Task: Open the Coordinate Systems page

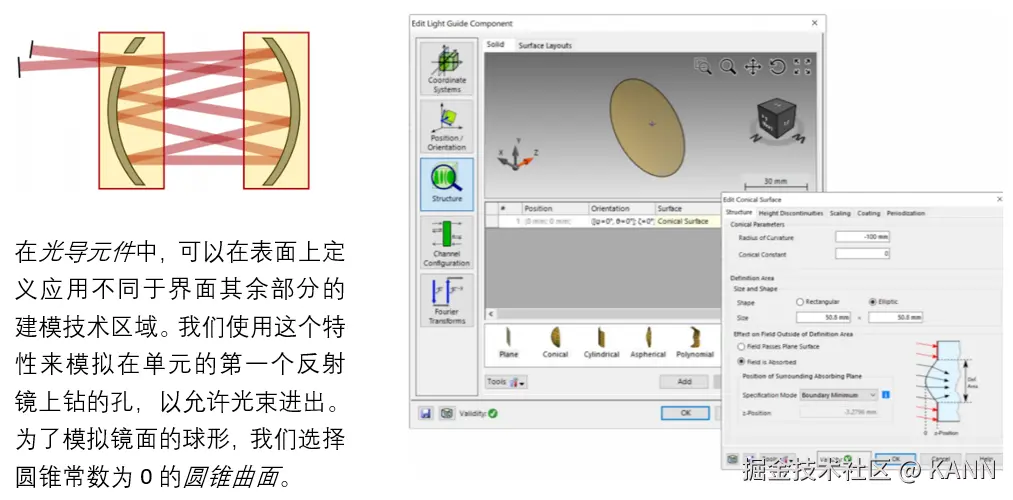Action: point(446,68)
